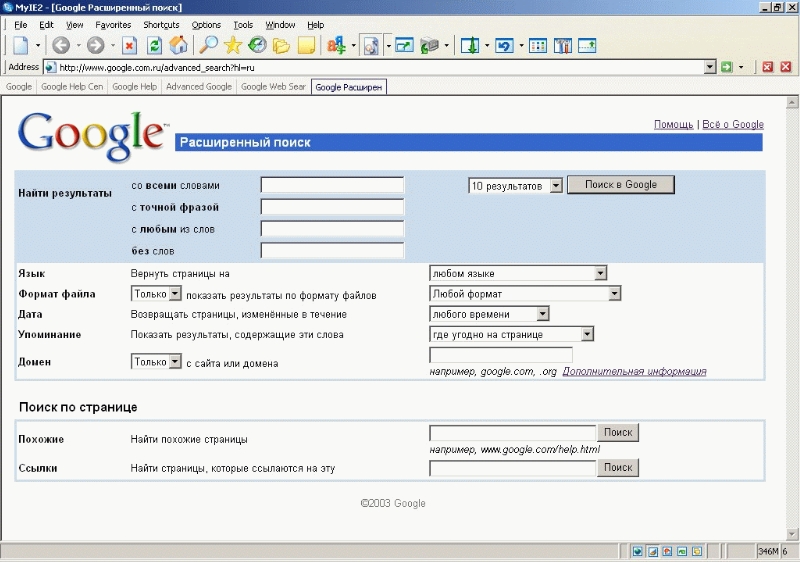Click the page scrollbar down arrow
Image resolution: width=800 pixels, height=562 pixels.
click(792, 534)
